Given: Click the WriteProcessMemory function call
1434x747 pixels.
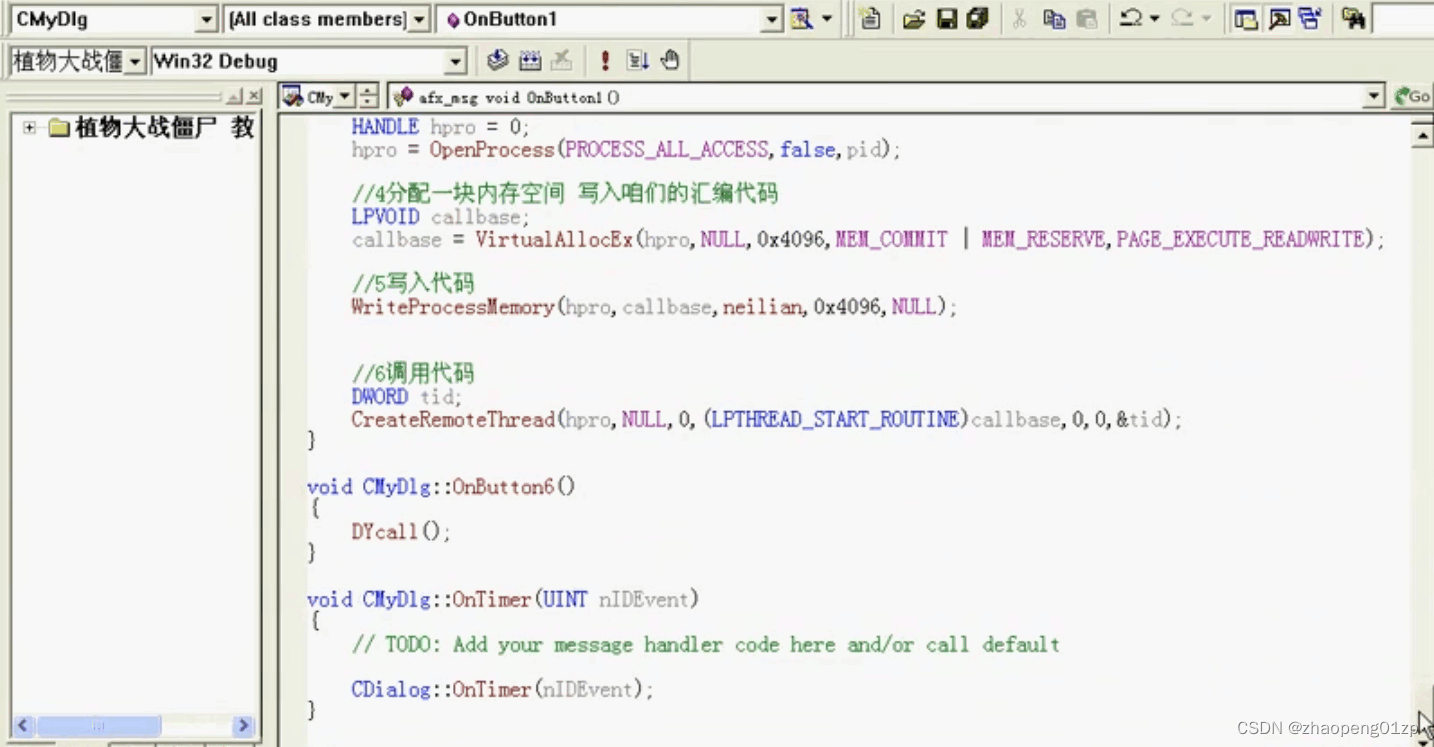Looking at the screenshot, I should click(x=453, y=307).
